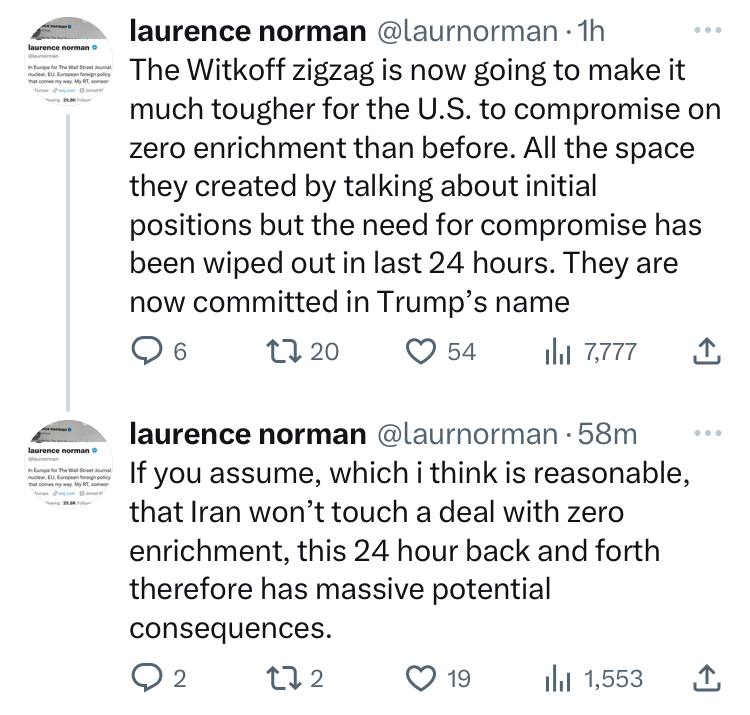The height and width of the screenshot is (715, 750).
Task: Click @laurnorman handle on second tweet
Action: [x=466, y=434]
